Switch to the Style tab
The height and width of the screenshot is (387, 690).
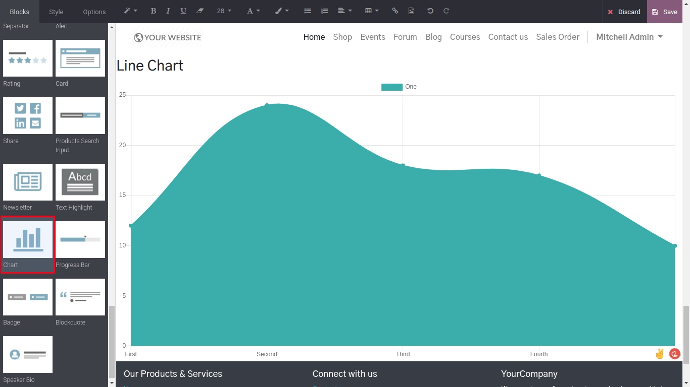[x=56, y=11]
